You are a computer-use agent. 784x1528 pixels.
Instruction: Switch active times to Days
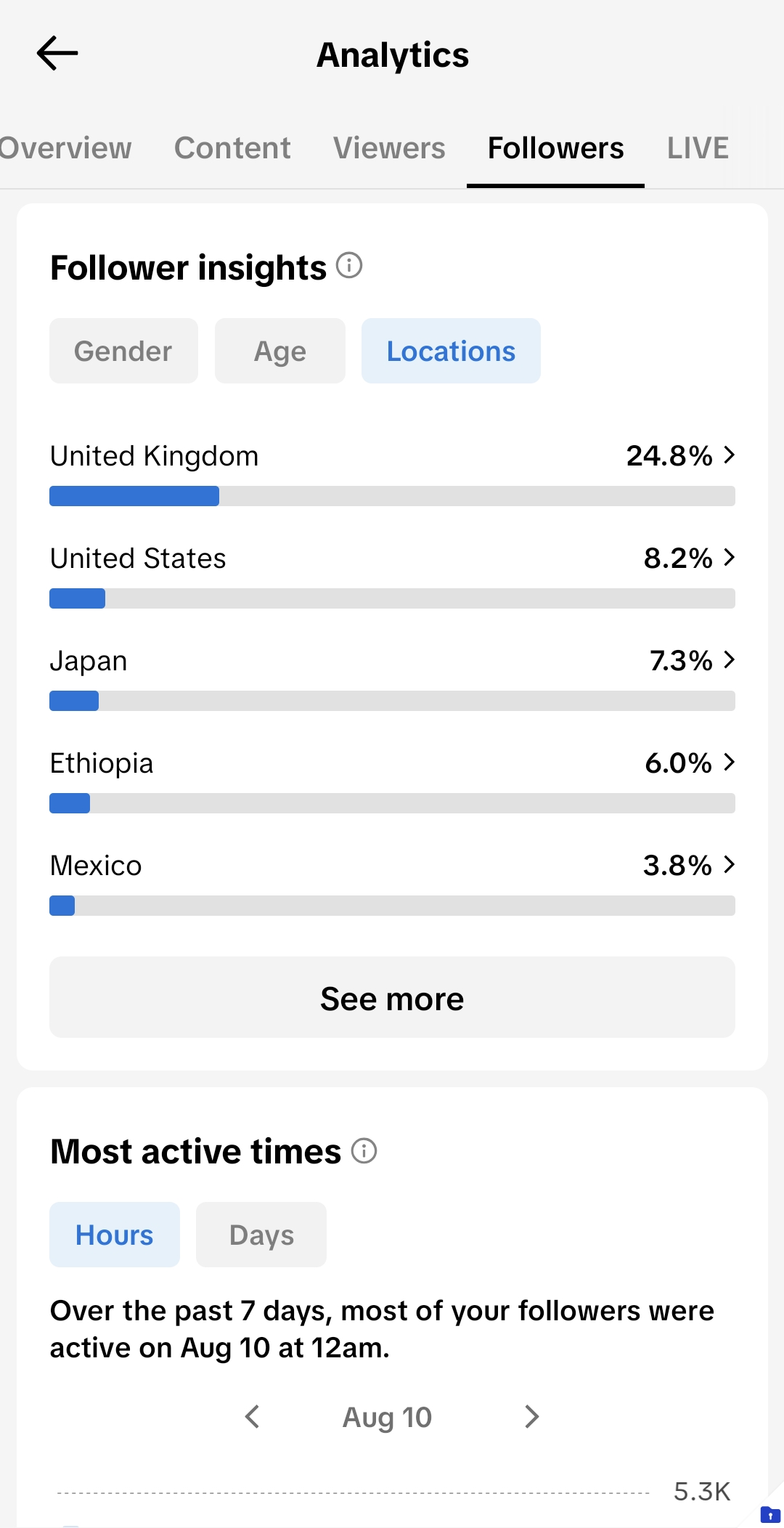[261, 1235]
